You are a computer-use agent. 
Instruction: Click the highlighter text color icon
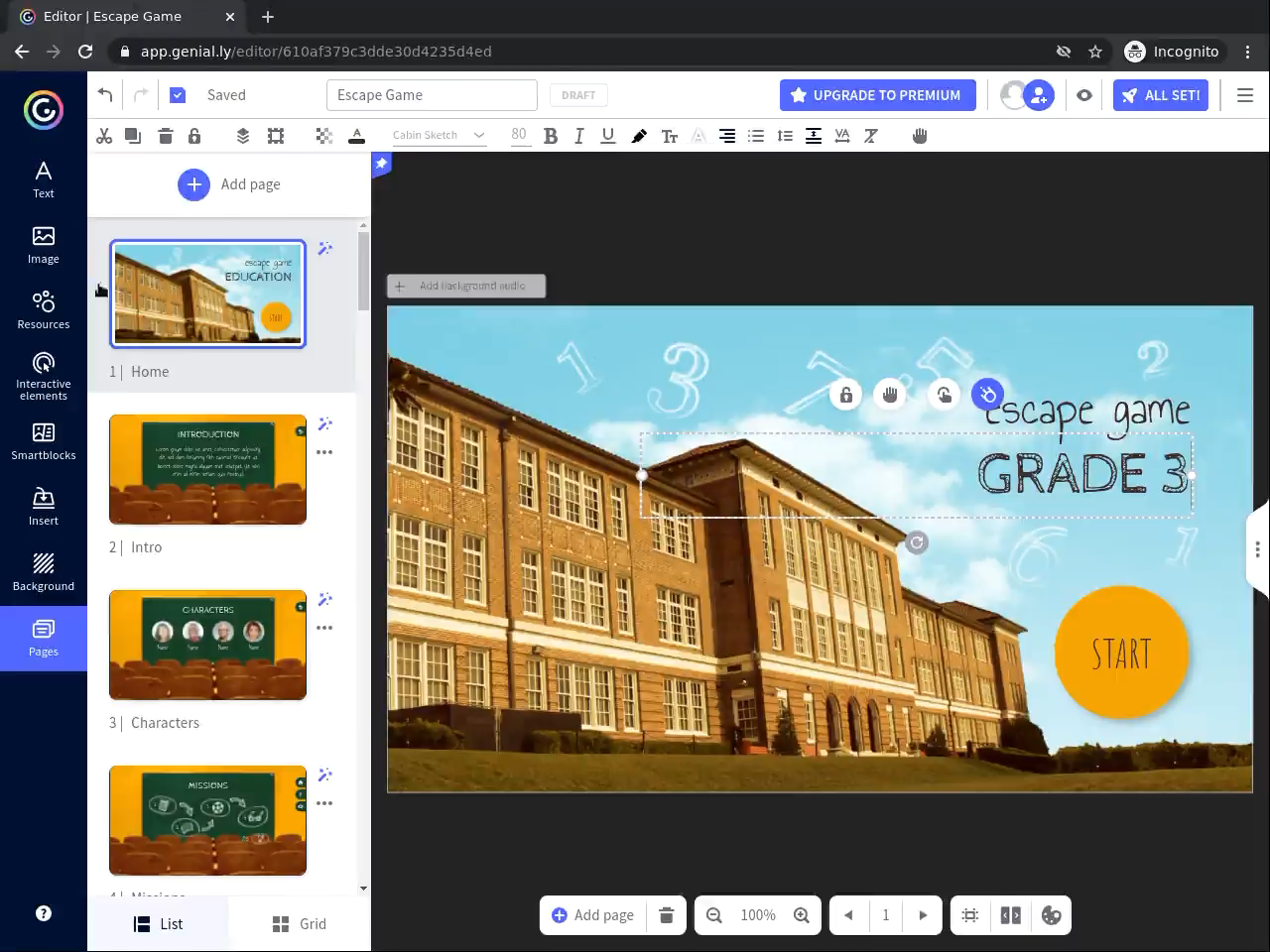coord(639,136)
